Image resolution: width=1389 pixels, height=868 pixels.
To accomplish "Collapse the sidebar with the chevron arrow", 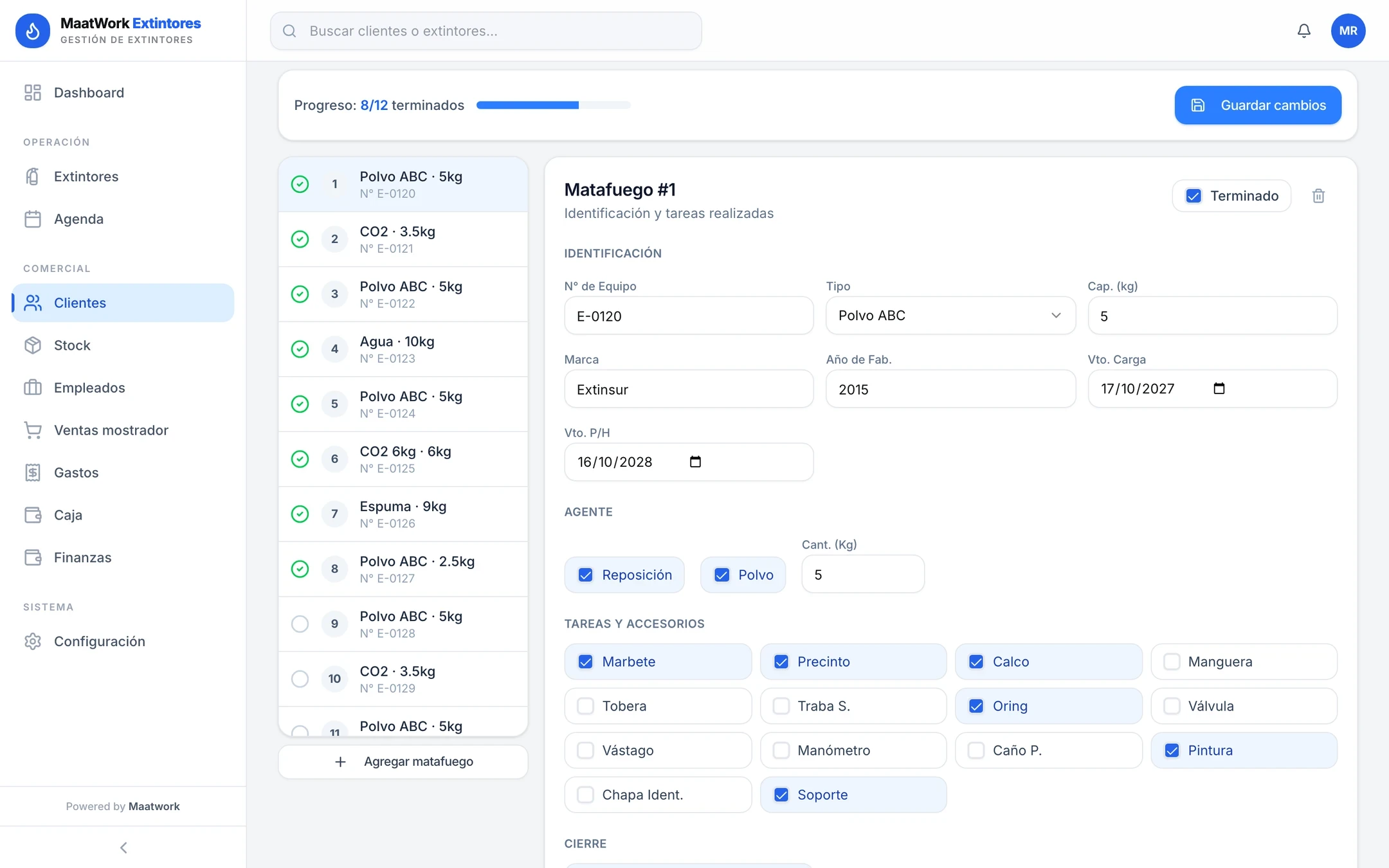I will click(123, 847).
